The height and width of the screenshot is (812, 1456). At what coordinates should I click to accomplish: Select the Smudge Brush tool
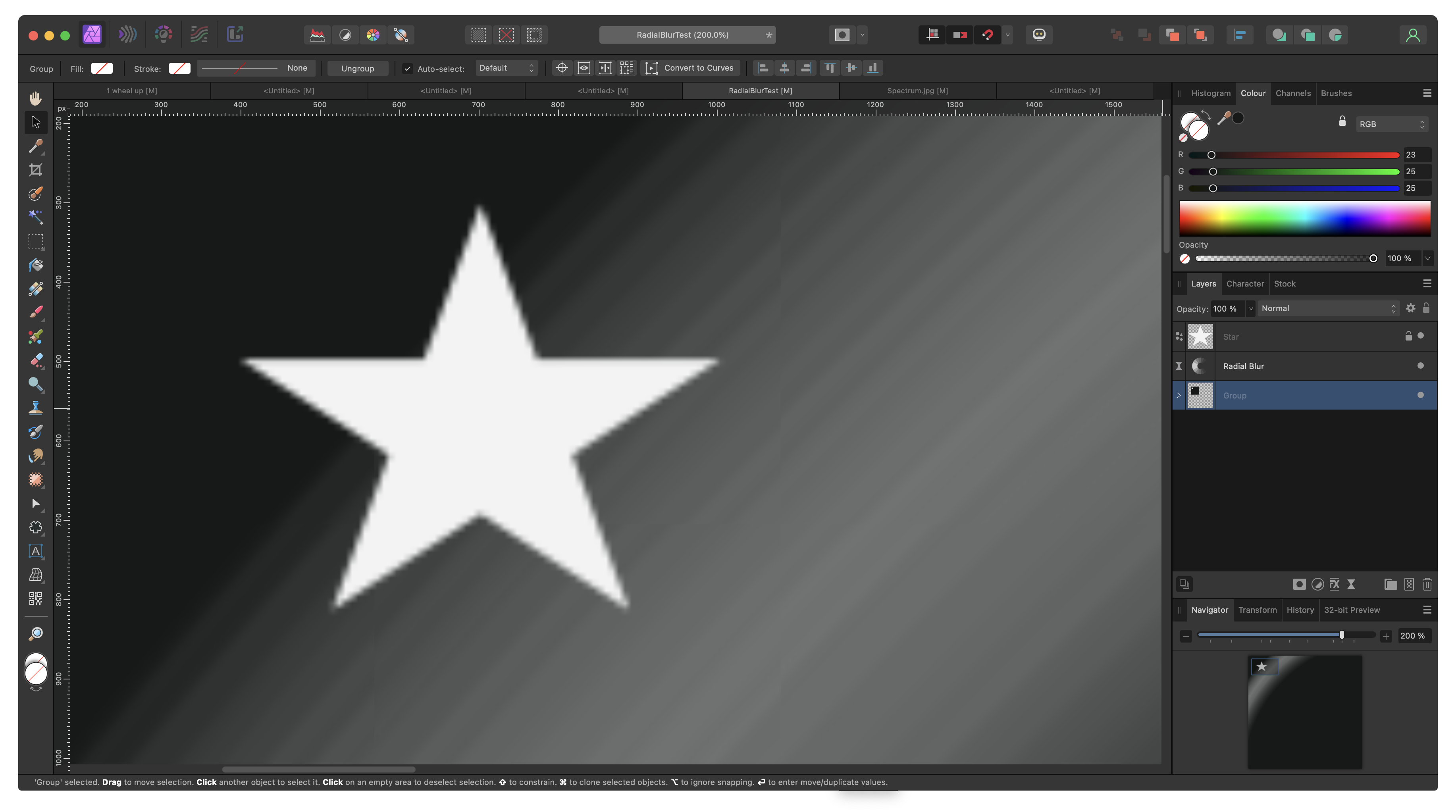[x=36, y=456]
